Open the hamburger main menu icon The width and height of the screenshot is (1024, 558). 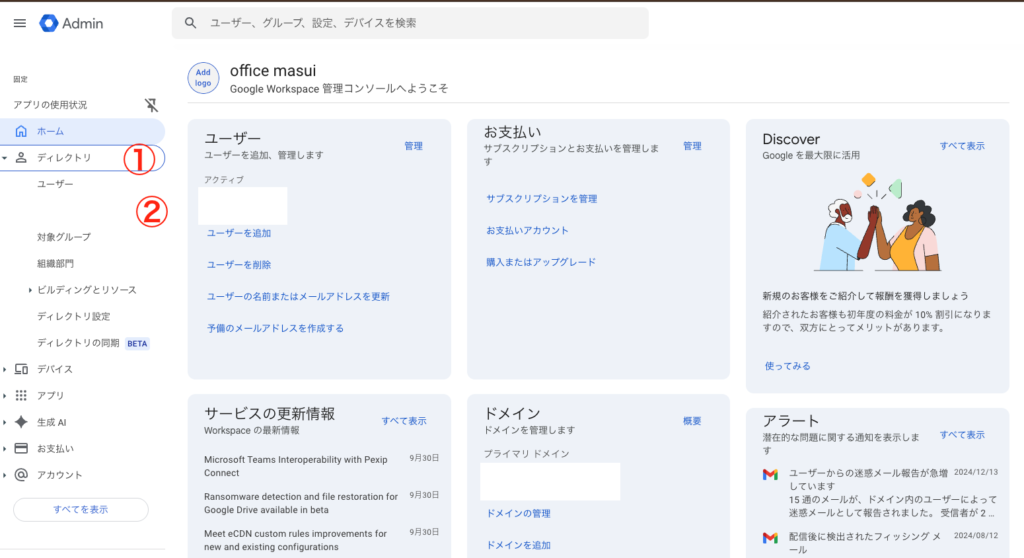tap(20, 23)
